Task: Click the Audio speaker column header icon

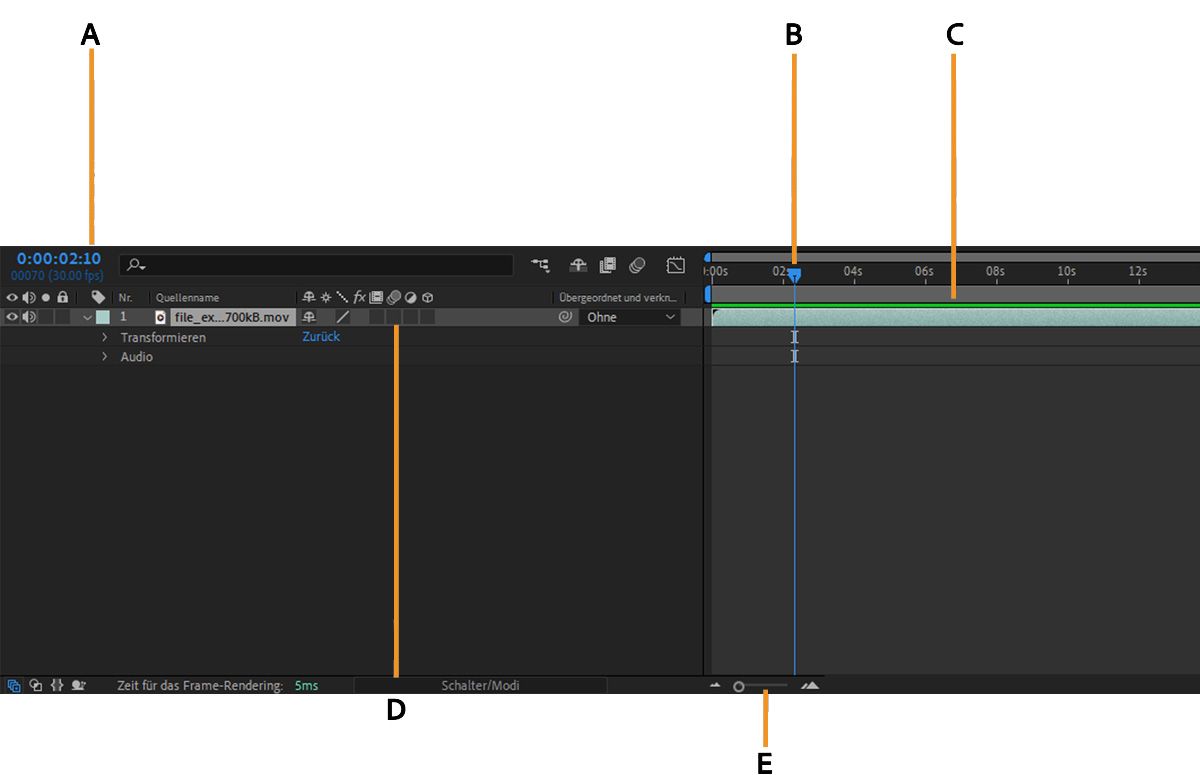Action: tap(28, 297)
